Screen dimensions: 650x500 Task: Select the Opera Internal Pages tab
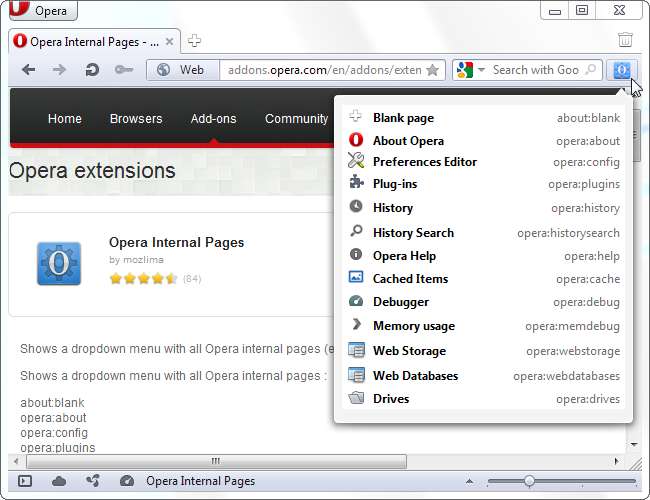tap(95, 41)
